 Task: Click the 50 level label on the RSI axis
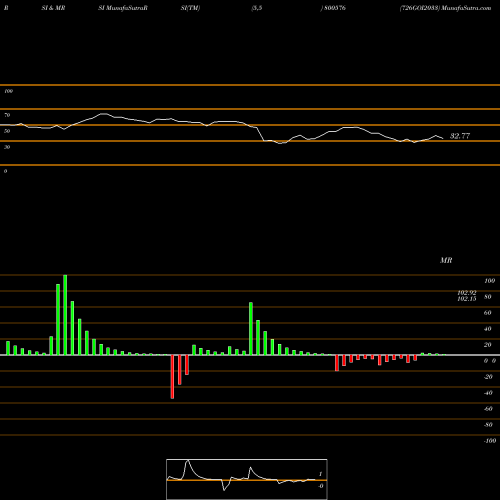coord(7,131)
